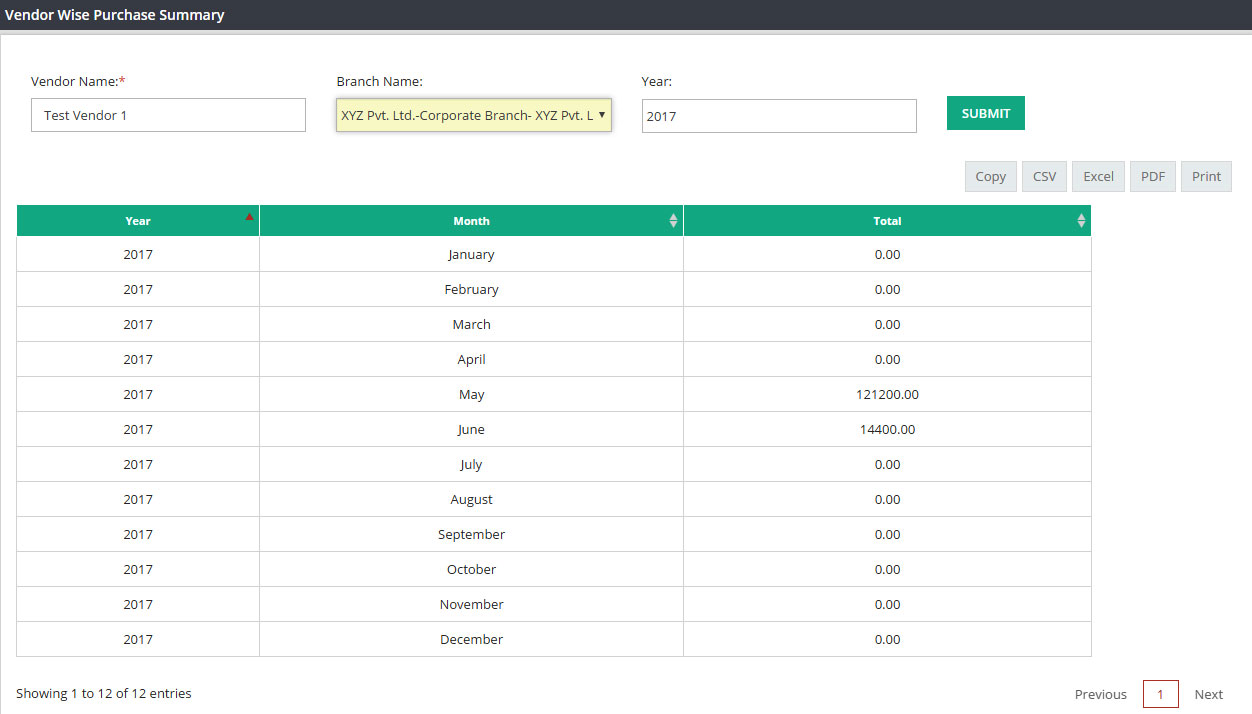
Task: Click the Year input field
Action: pyautogui.click(x=779, y=116)
